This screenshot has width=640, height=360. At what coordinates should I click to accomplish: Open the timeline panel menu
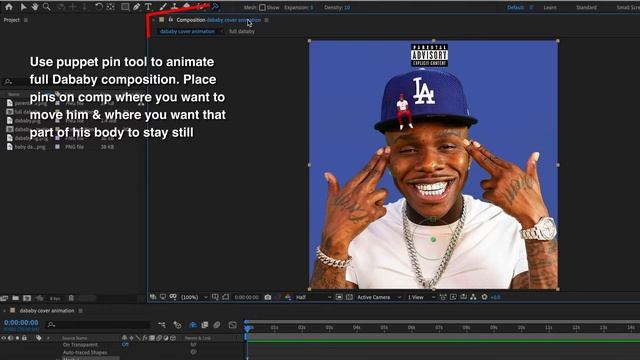point(81,311)
